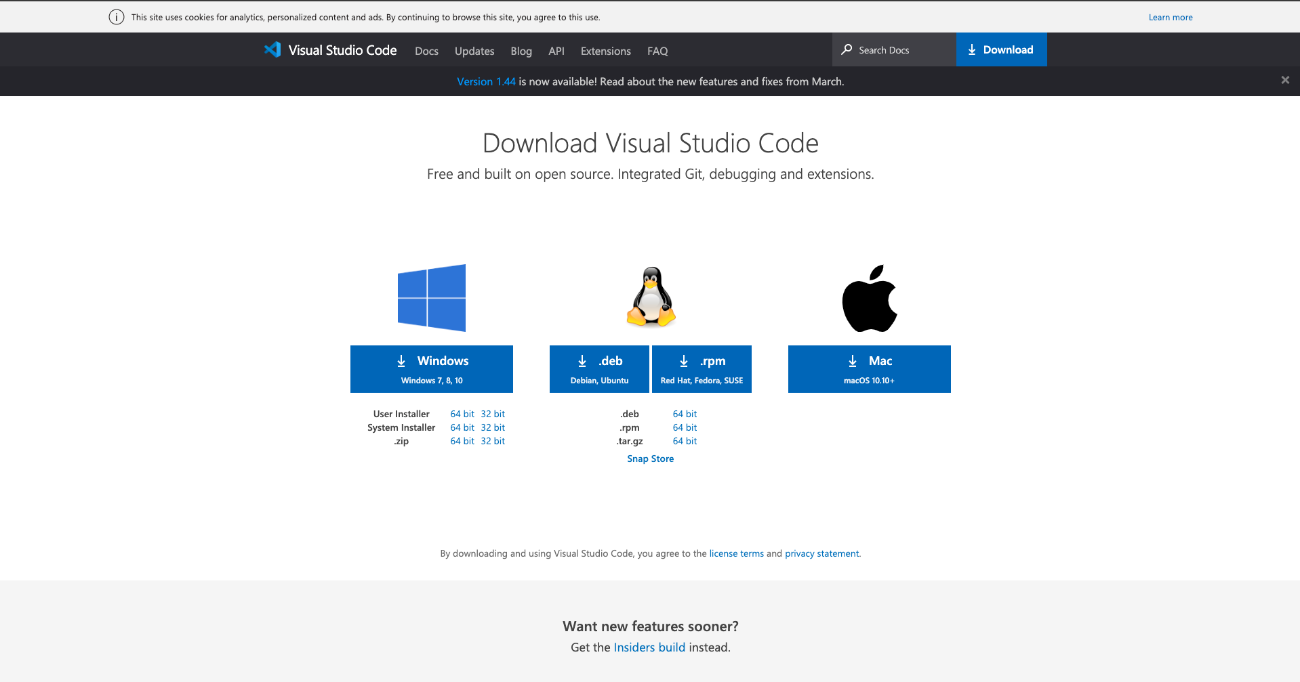
Task: Click the cookie notice info icon
Action: click(116, 17)
